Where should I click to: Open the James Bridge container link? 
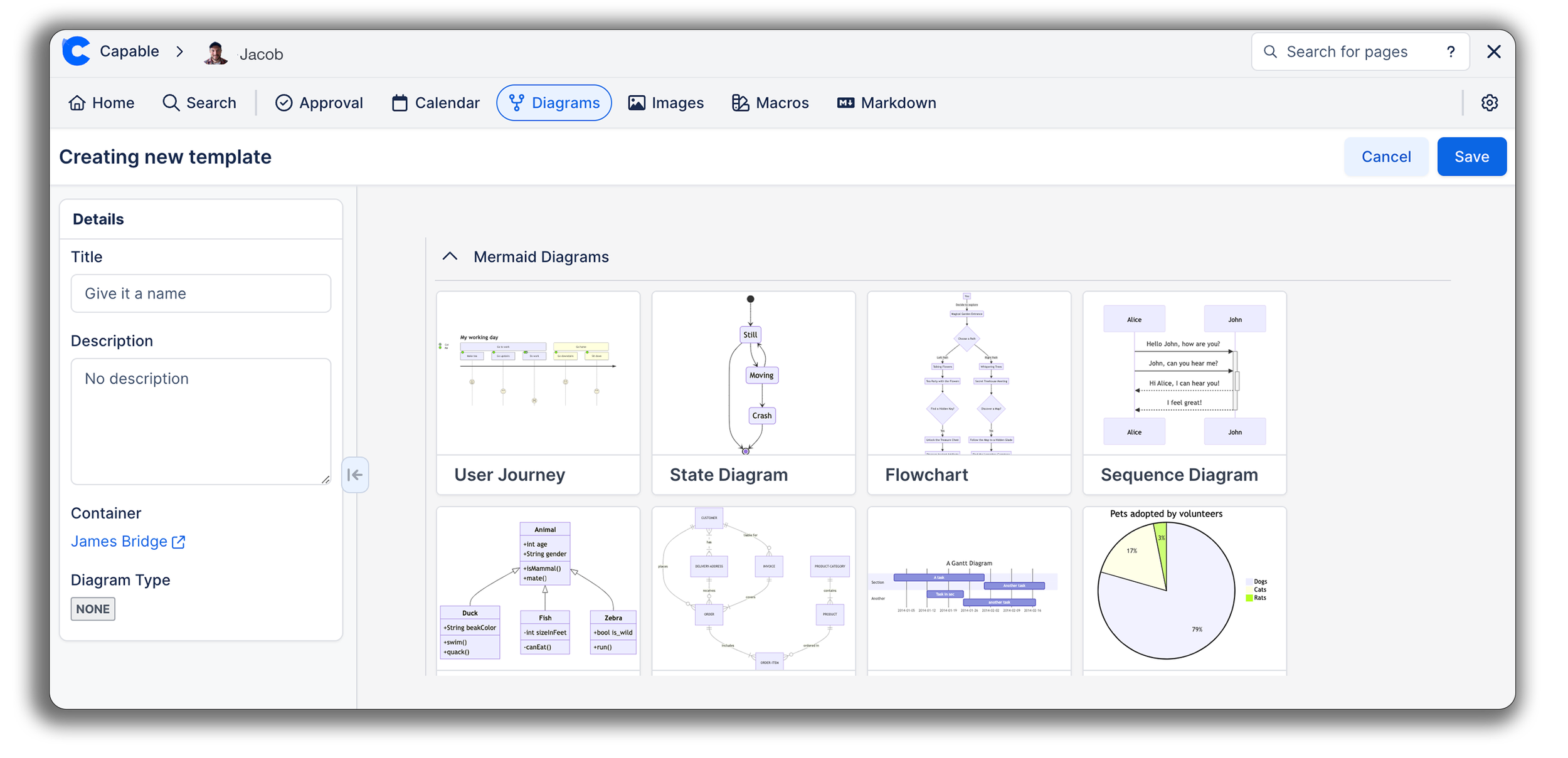coord(119,542)
